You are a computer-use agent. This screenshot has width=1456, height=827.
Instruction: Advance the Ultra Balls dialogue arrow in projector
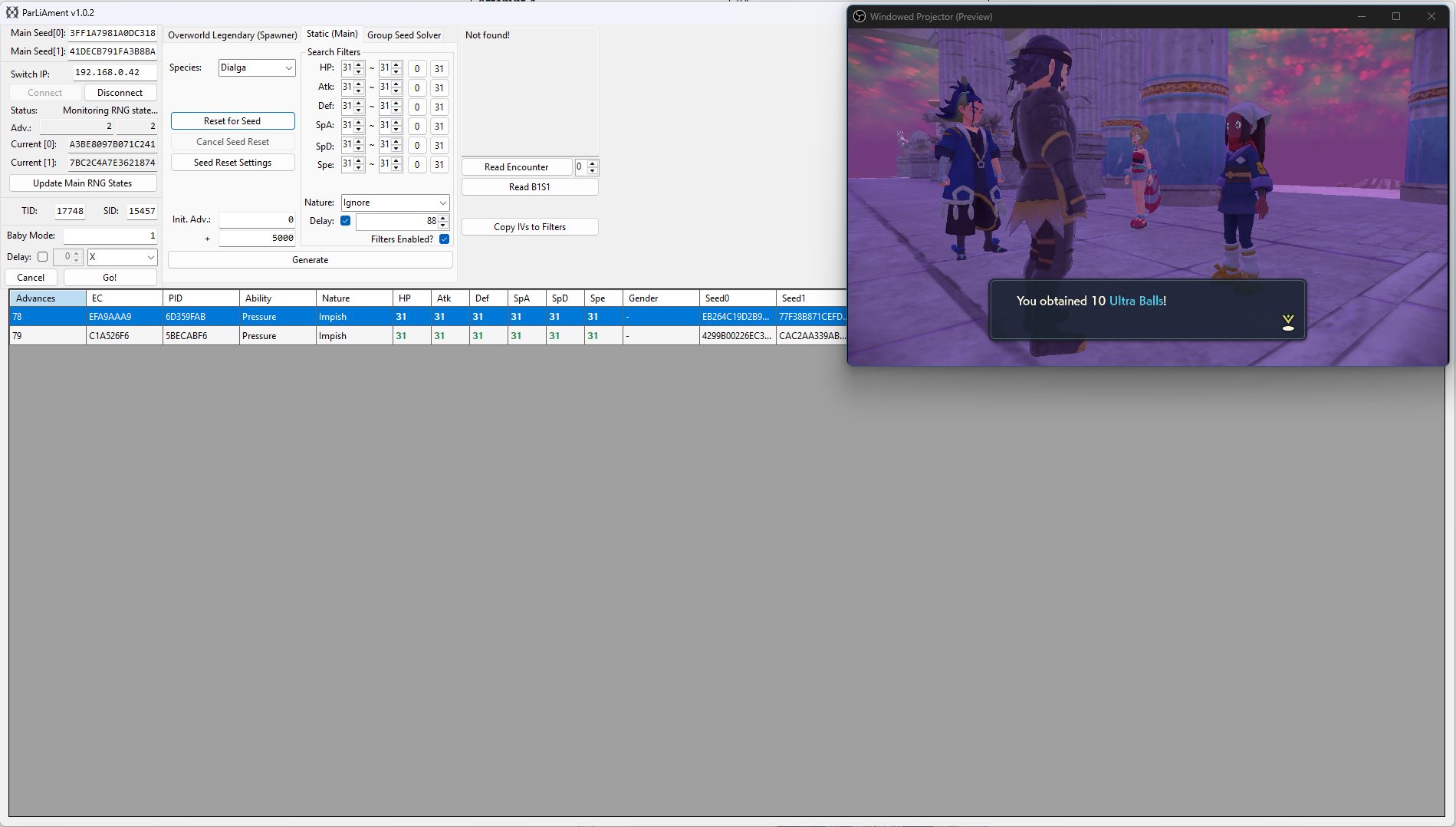[x=1288, y=322]
